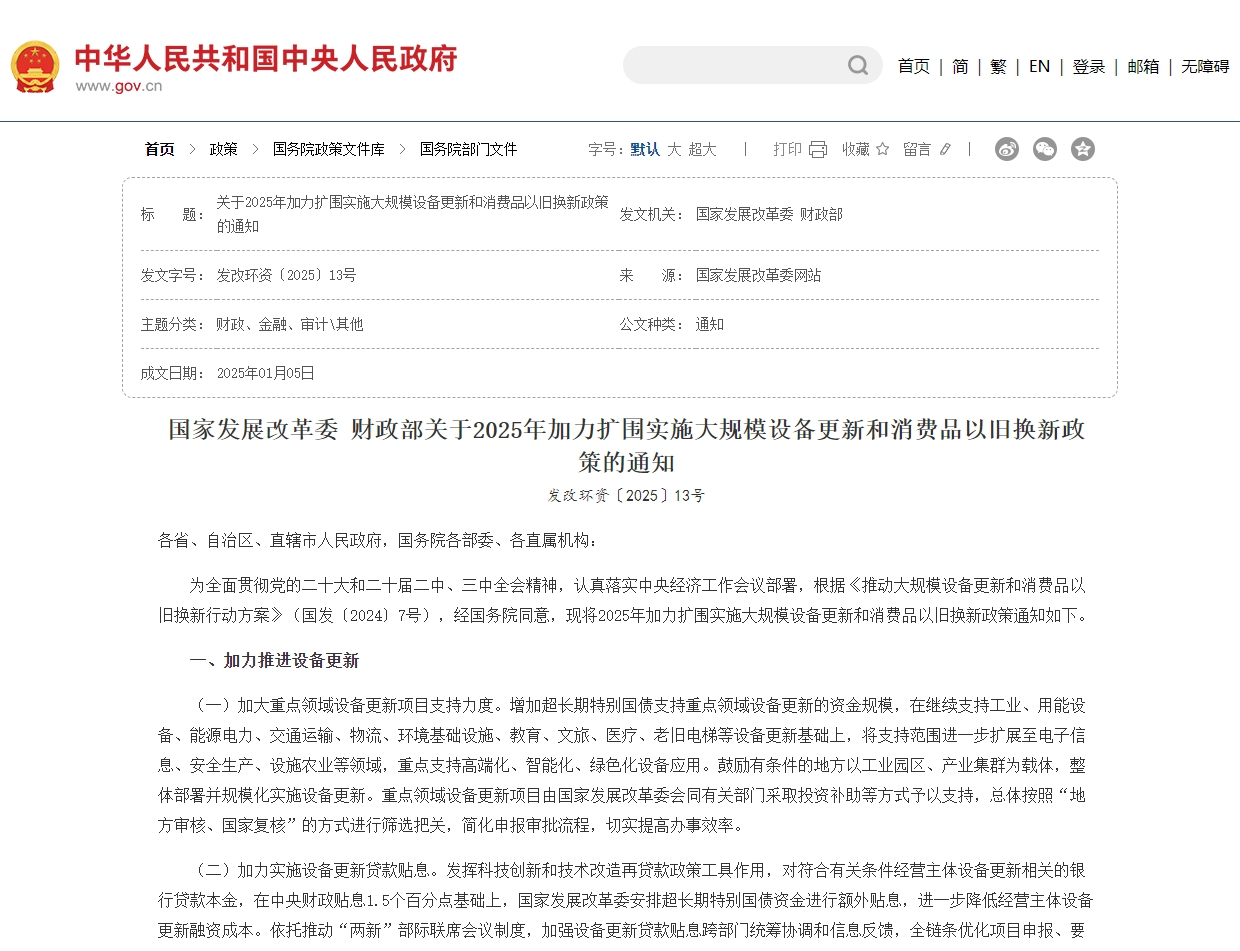Image resolution: width=1240 pixels, height=951 pixels.
Task: Select the default font size 默认
Action: pos(645,149)
